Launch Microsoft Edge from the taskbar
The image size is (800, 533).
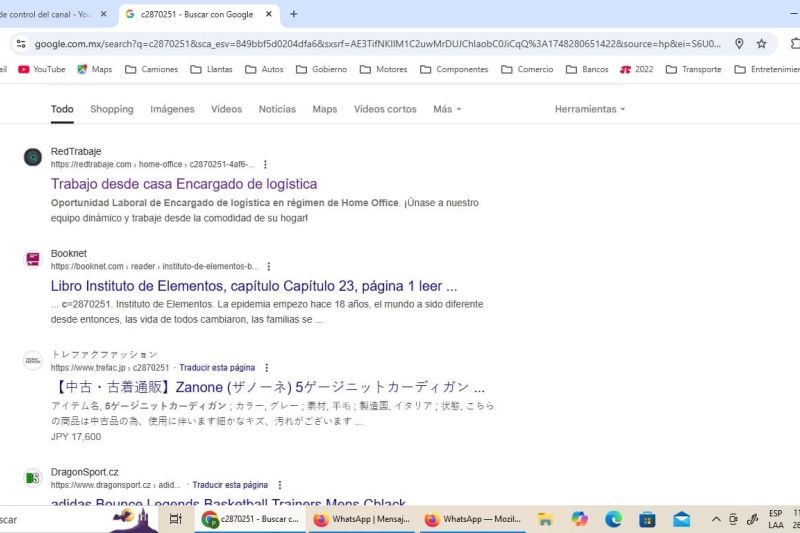coord(613,519)
